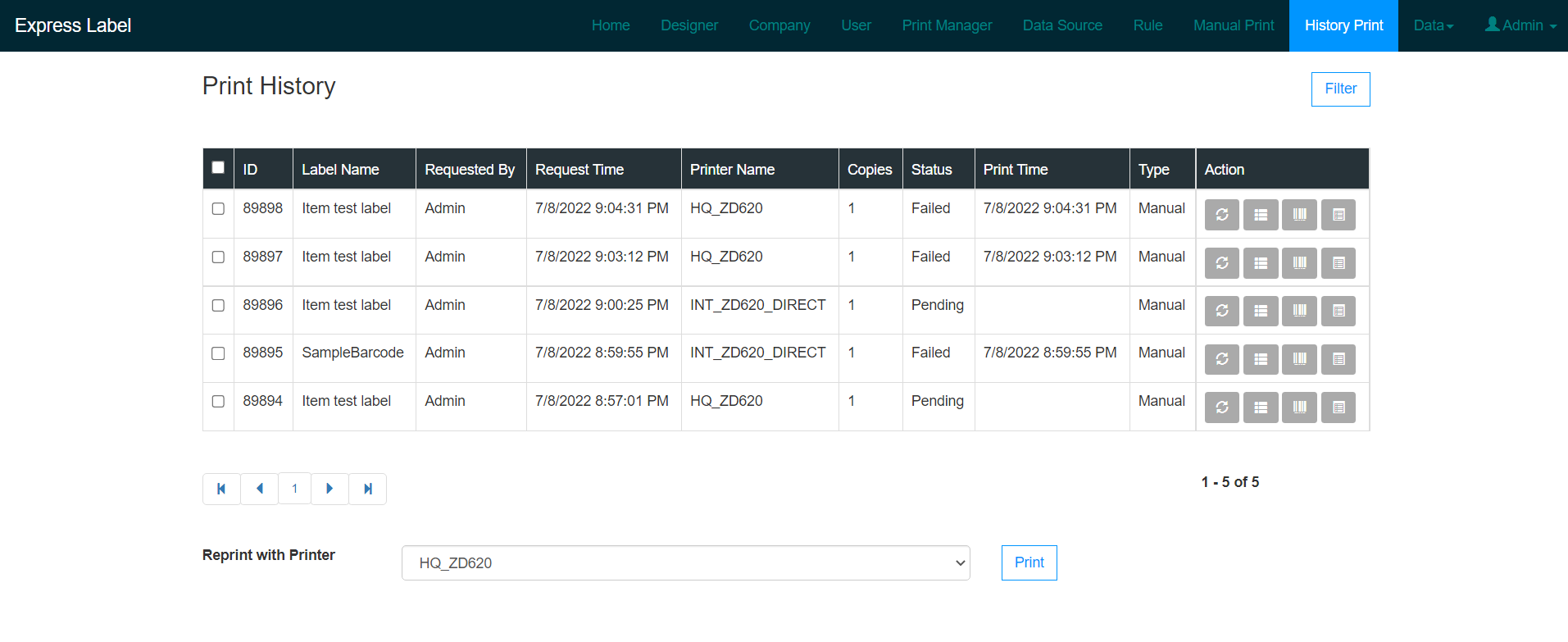1568x642 pixels.
Task: Click the refresh icon for record 89898
Action: click(x=1221, y=215)
